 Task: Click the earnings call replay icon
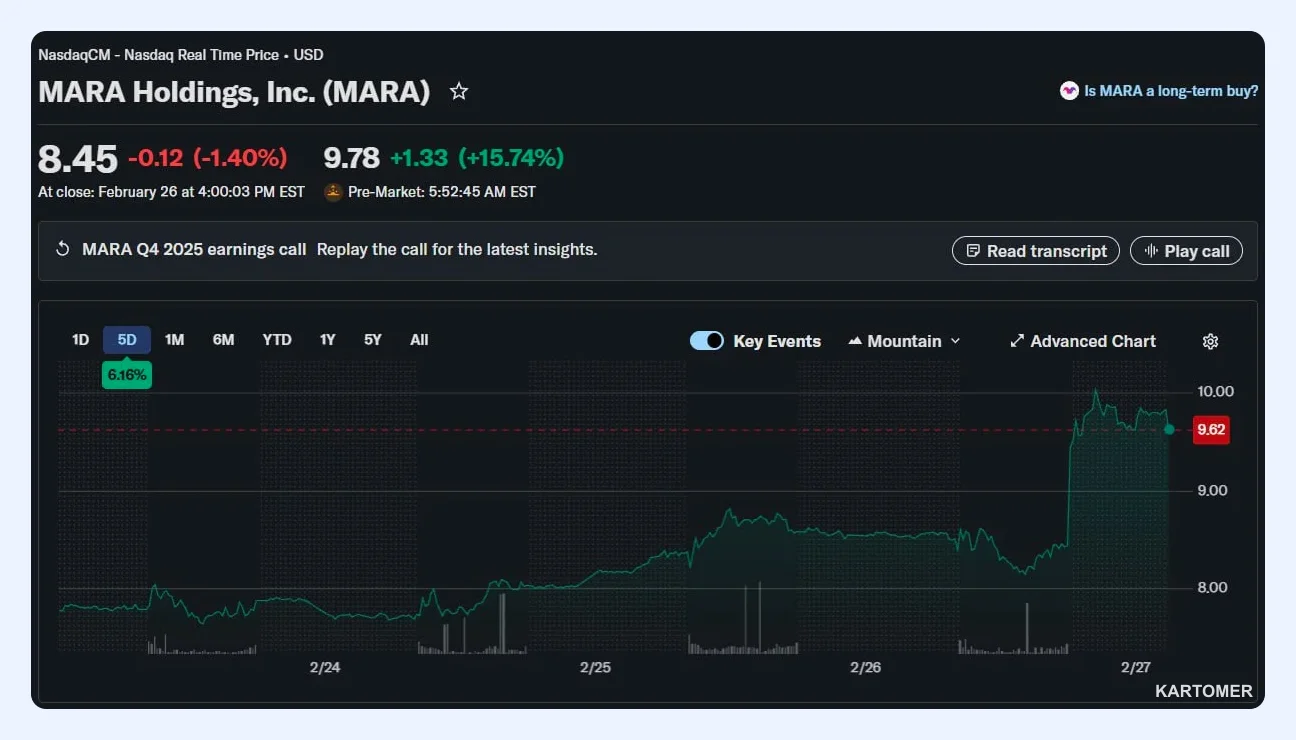pos(62,250)
